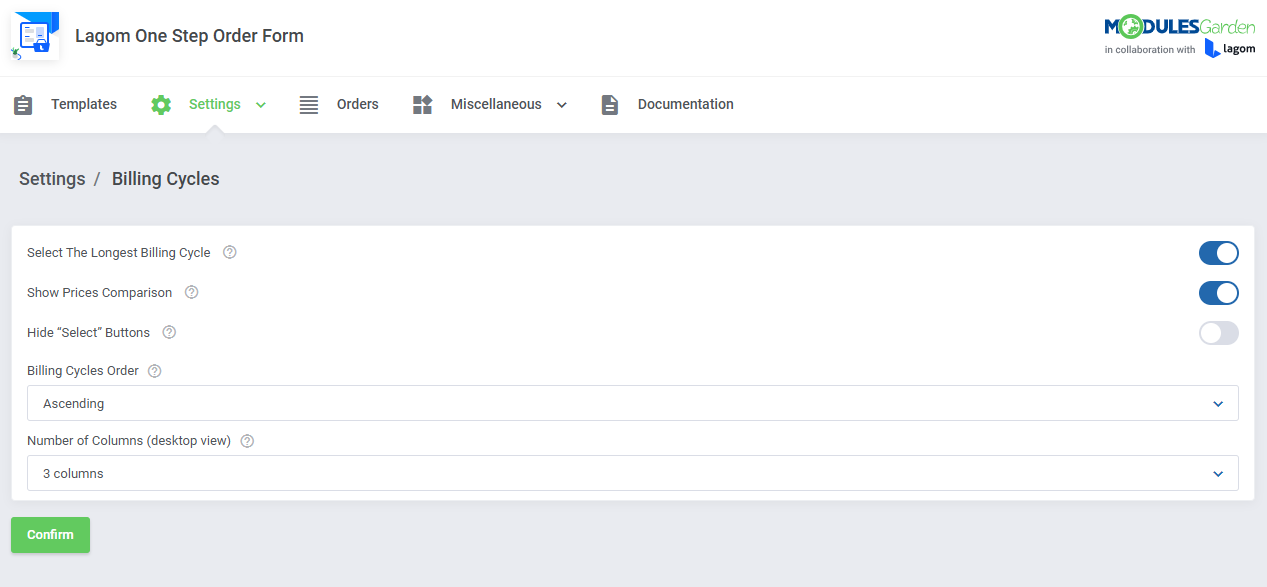Image resolution: width=1267 pixels, height=587 pixels.
Task: Click the 'in collaboration with' text
Action: (x=1150, y=50)
